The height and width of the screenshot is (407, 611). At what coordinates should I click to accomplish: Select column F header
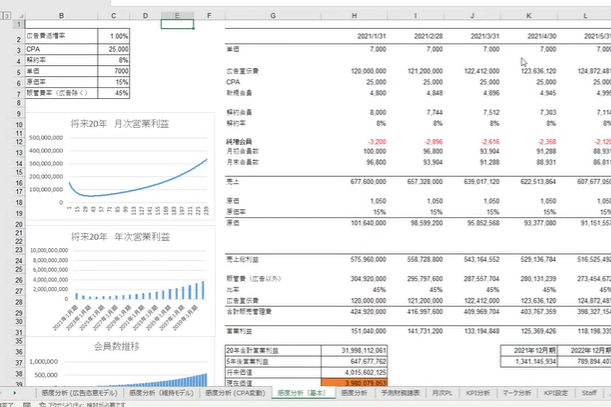209,16
